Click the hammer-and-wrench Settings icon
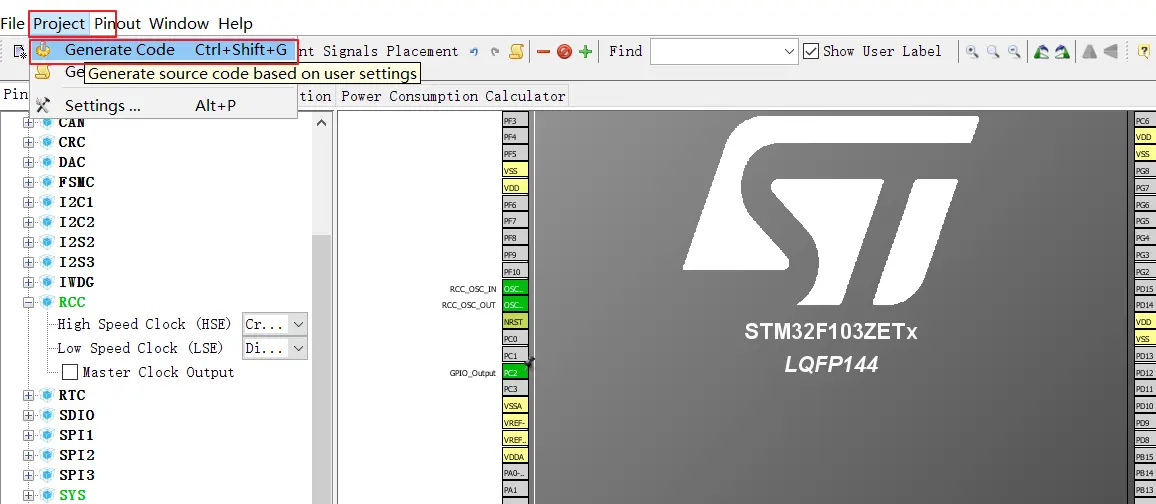The image size is (1156, 504). pyautogui.click(x=43, y=105)
